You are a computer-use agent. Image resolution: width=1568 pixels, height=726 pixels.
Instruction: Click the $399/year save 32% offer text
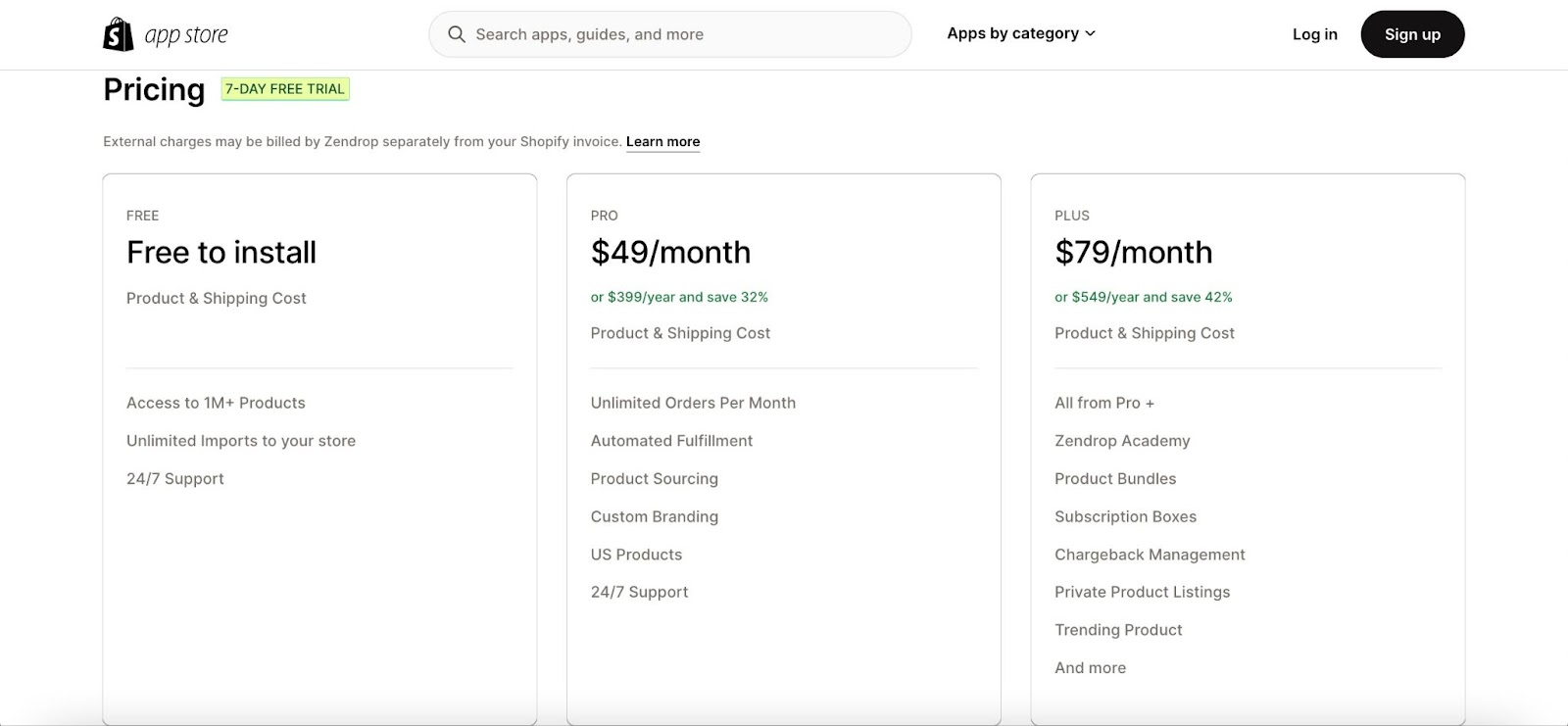click(x=679, y=297)
